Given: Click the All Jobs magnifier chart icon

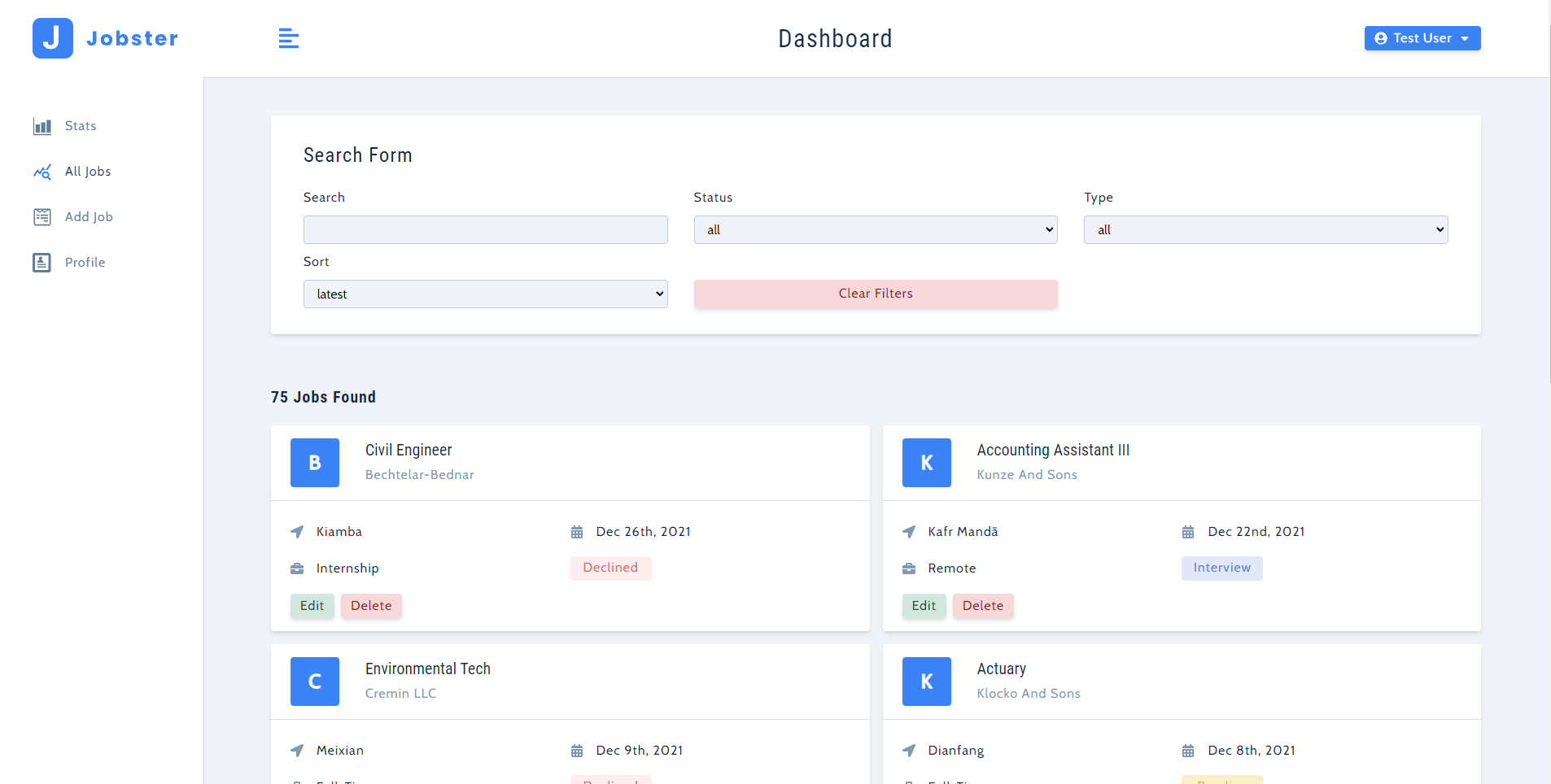Looking at the screenshot, I should click(x=42, y=172).
